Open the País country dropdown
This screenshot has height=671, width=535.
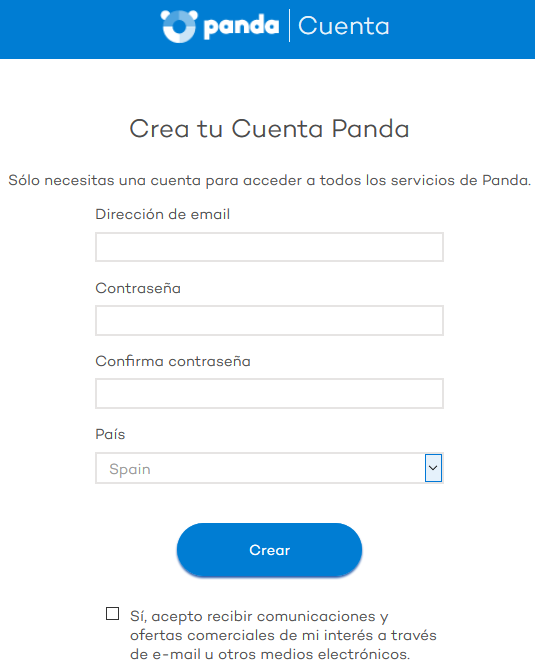[x=269, y=468]
